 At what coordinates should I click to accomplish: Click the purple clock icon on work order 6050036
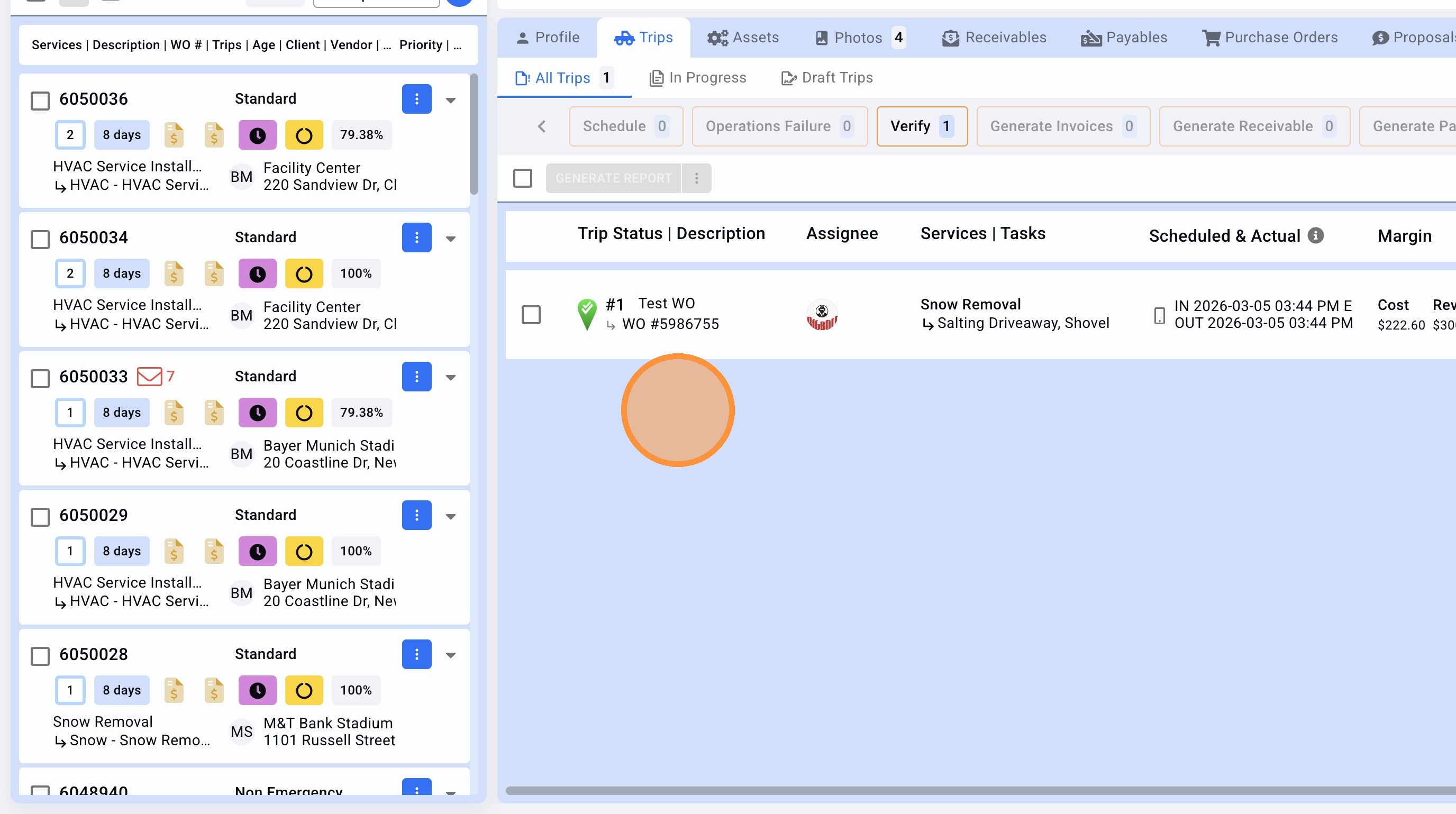(257, 135)
